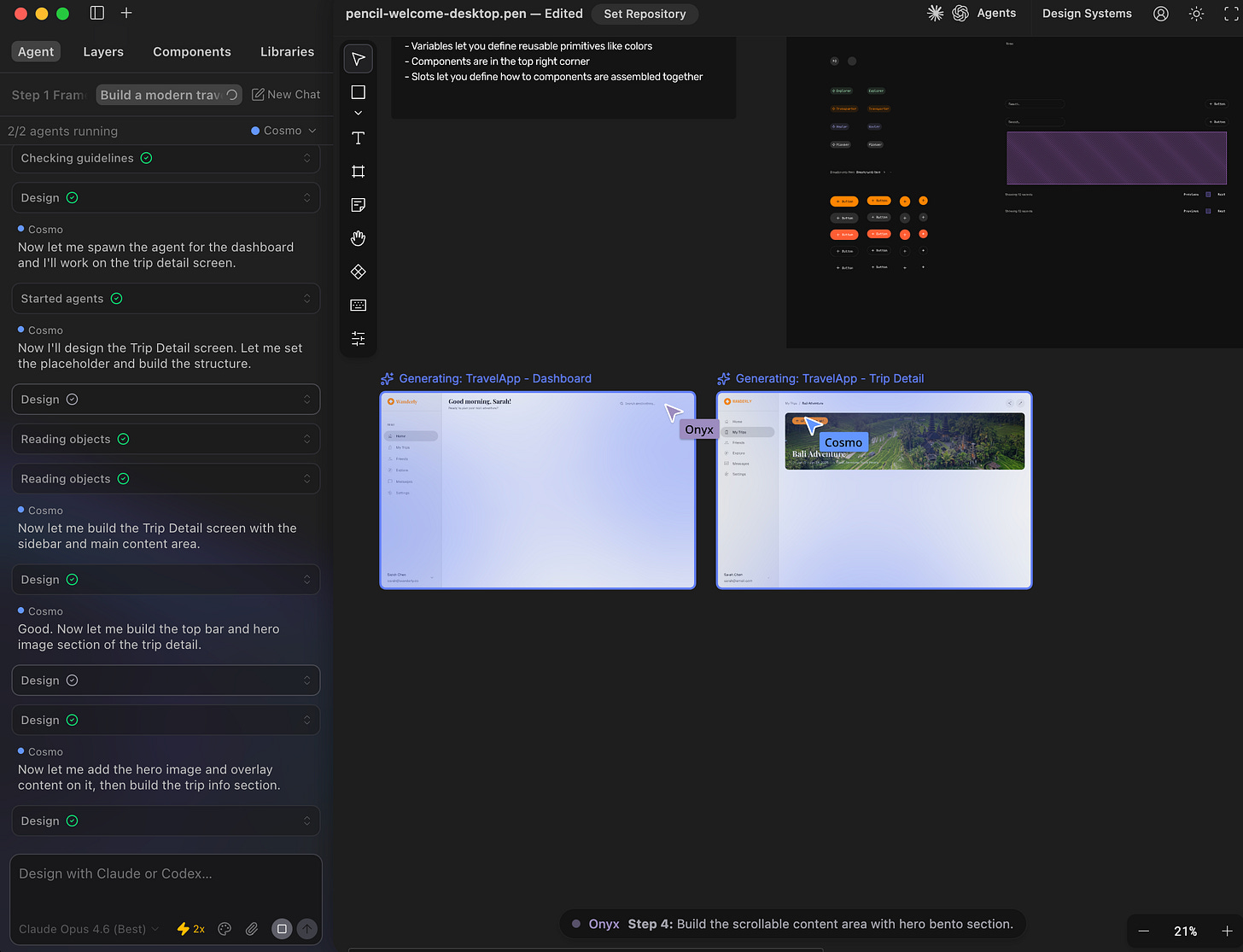Click the send arrow button

307,929
